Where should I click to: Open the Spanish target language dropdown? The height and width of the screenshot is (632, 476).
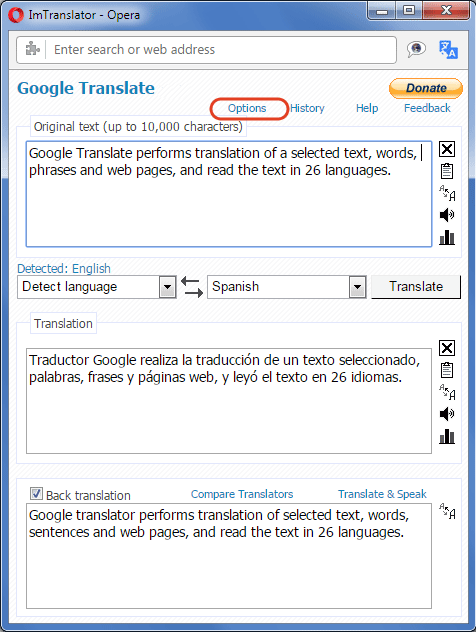(357, 287)
